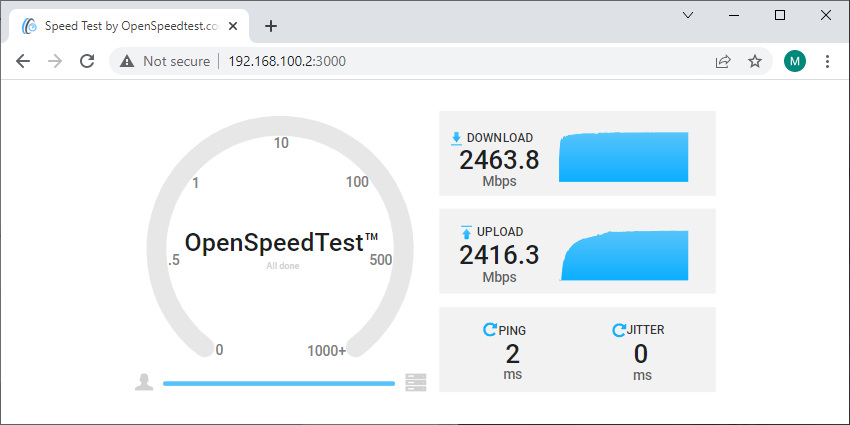Screen dimensions: 850x425
Task: Expand the tab search chevron
Action: pyautogui.click(x=688, y=15)
